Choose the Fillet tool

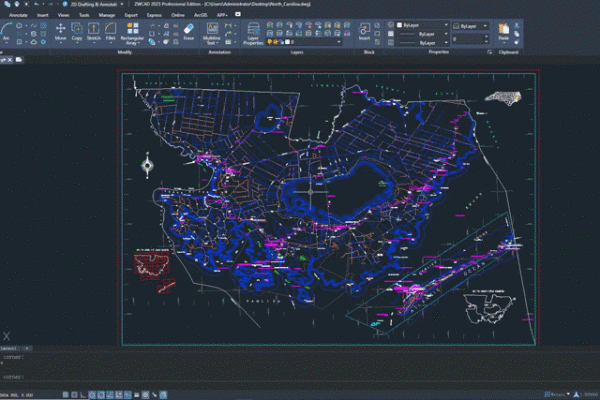[110, 32]
